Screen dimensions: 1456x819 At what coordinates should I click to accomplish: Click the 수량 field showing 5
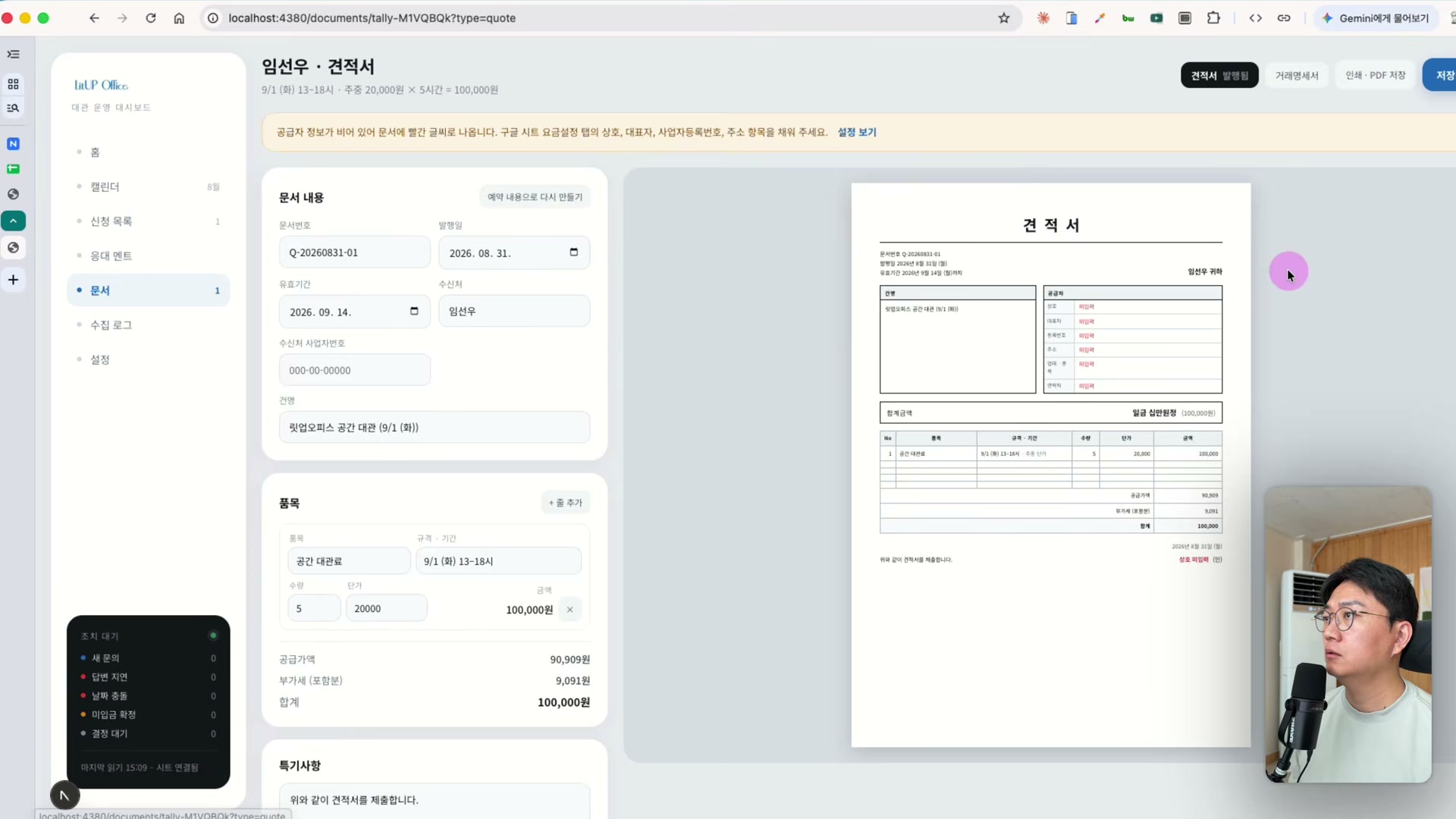coord(314,609)
